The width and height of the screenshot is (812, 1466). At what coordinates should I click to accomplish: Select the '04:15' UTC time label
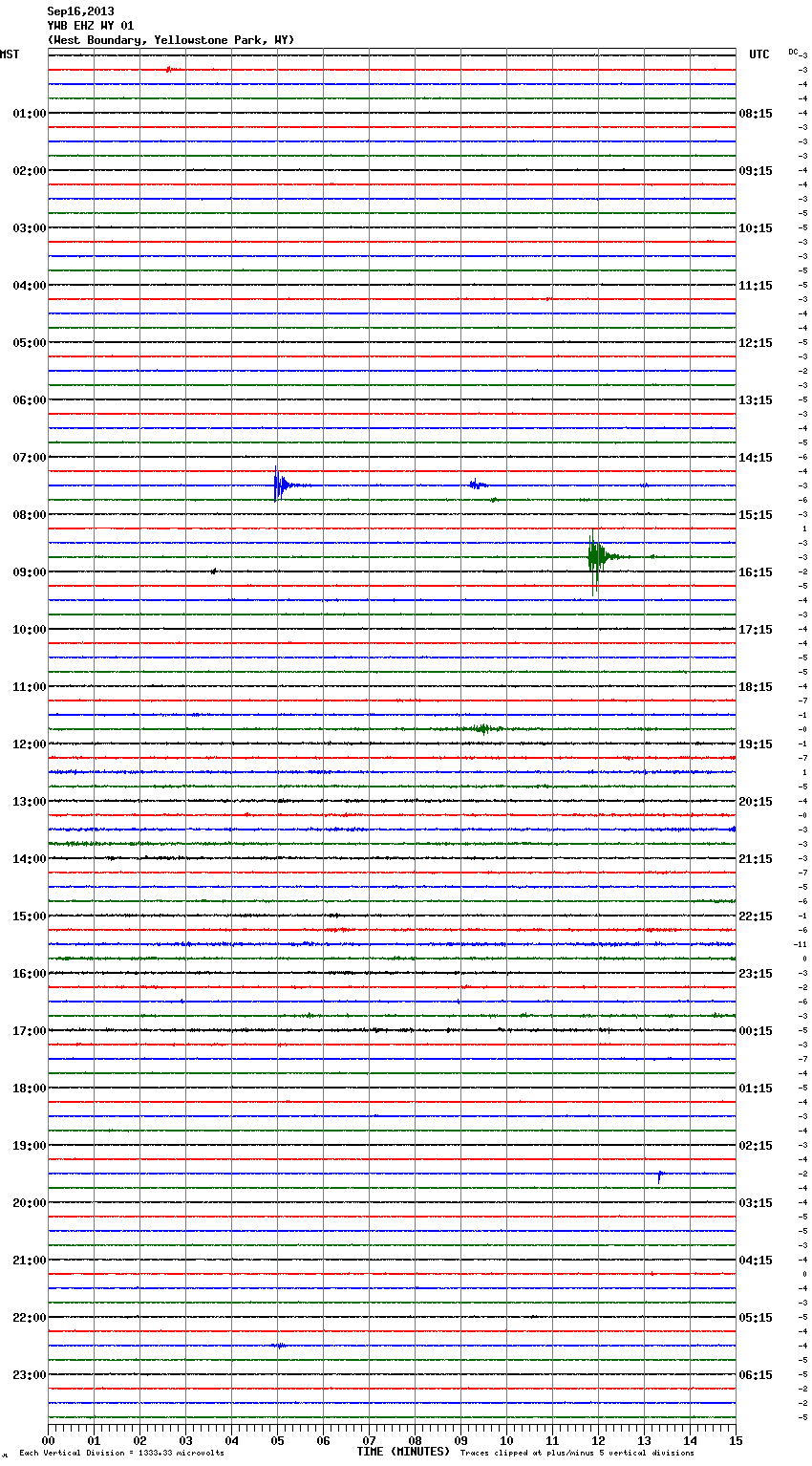(756, 1261)
